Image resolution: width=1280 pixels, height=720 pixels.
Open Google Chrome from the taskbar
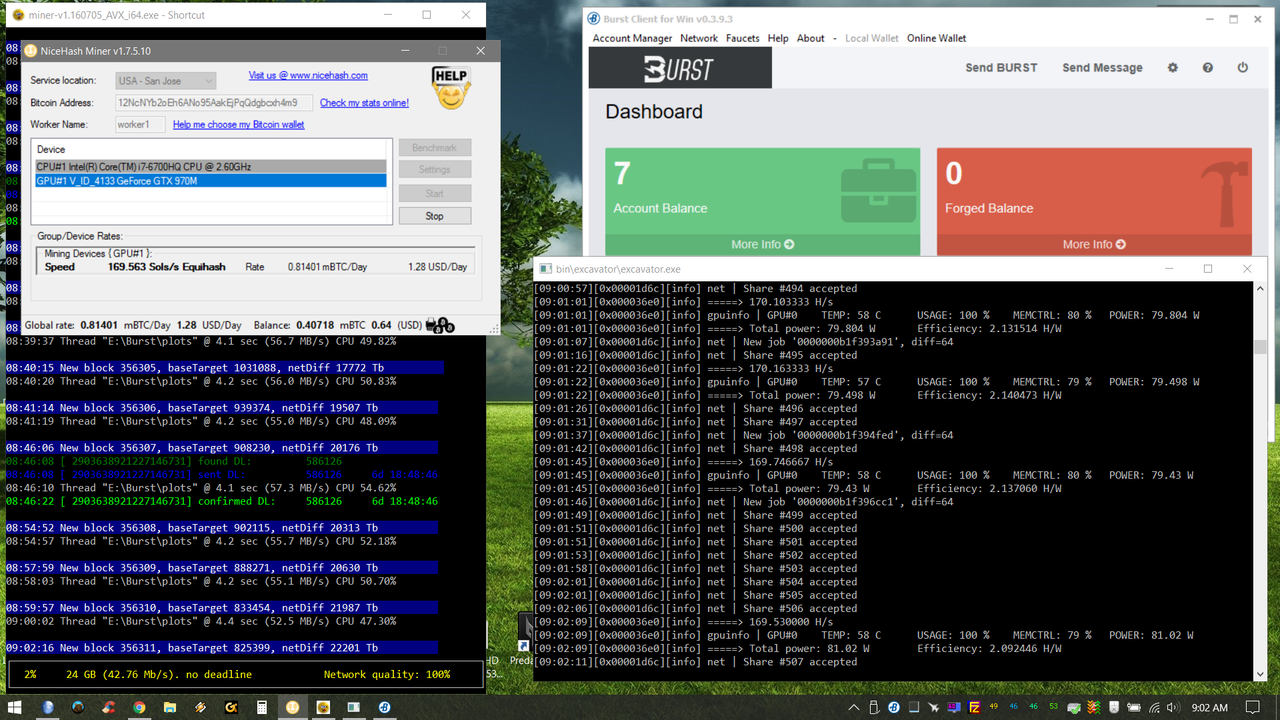pos(139,707)
